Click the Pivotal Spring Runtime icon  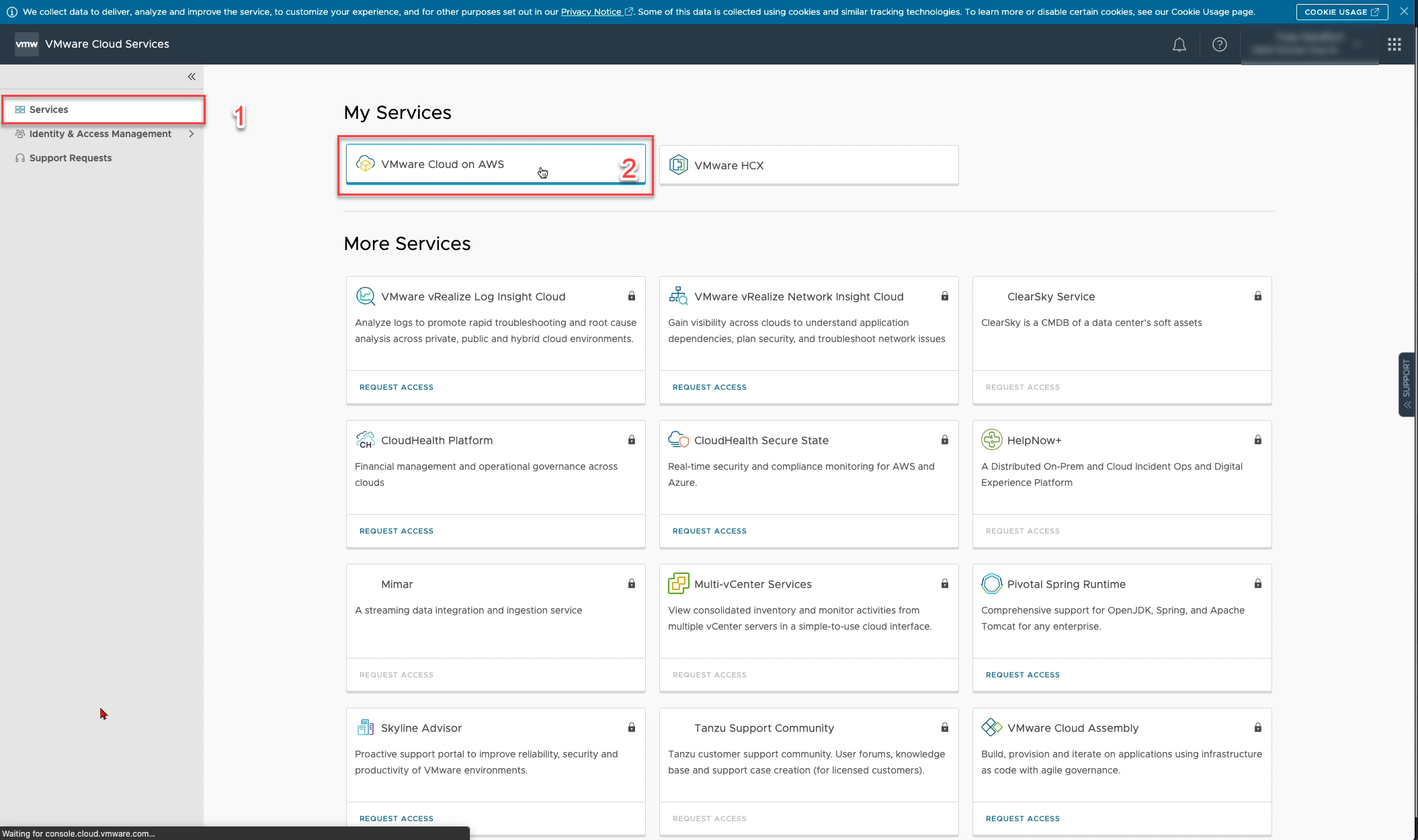pos(992,583)
